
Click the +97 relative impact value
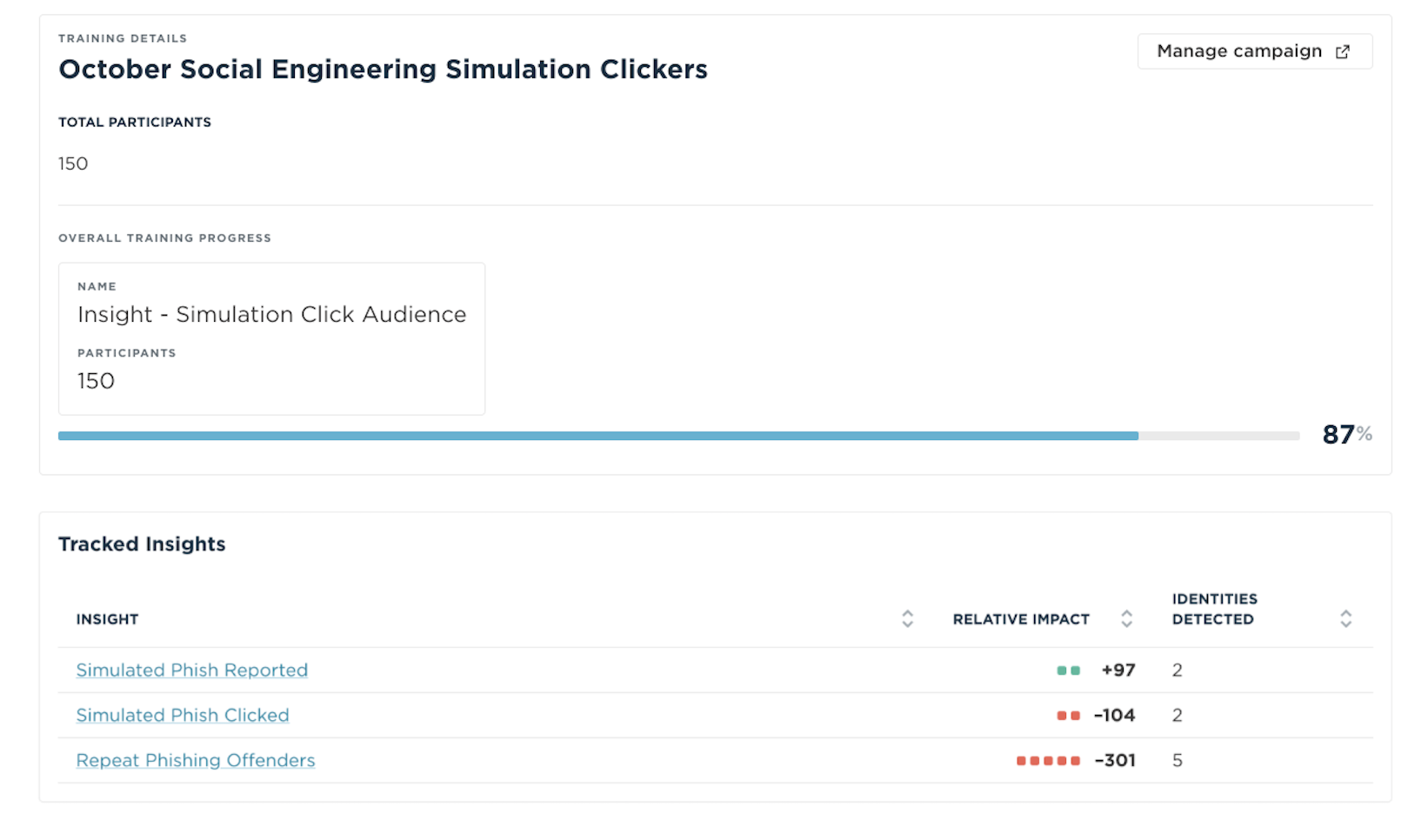[1118, 670]
